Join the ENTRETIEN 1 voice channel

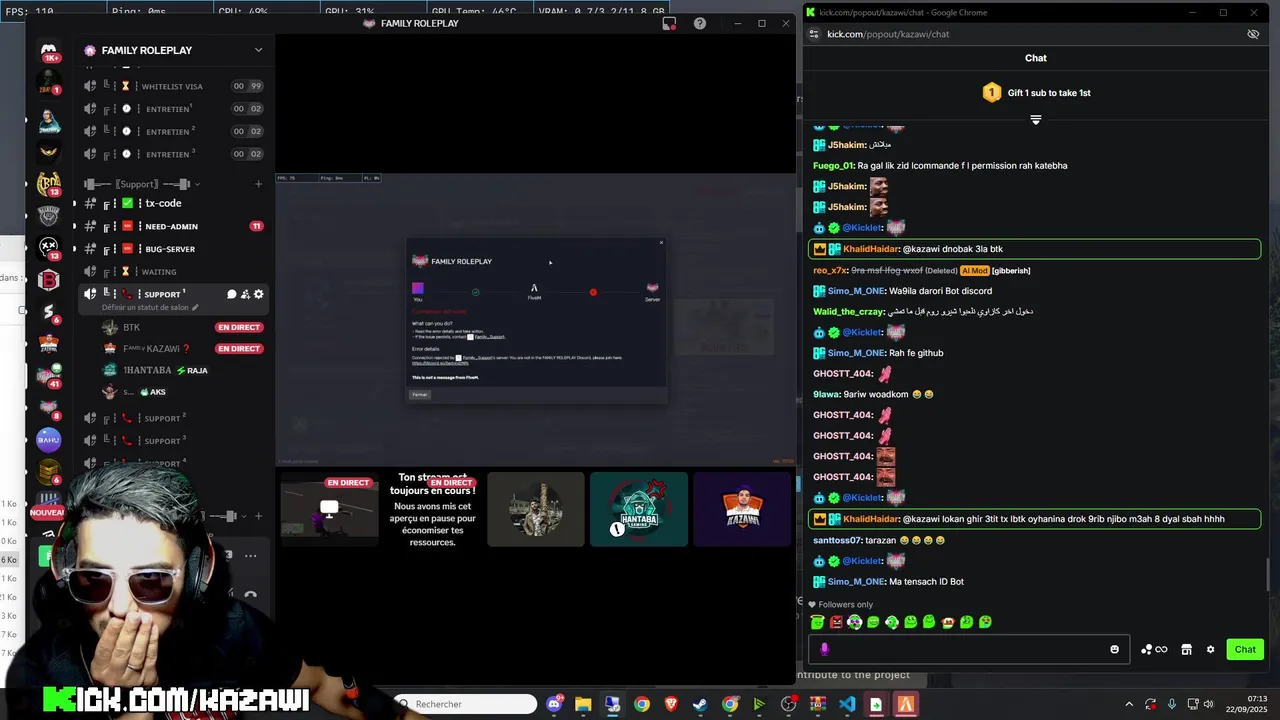click(x=174, y=108)
